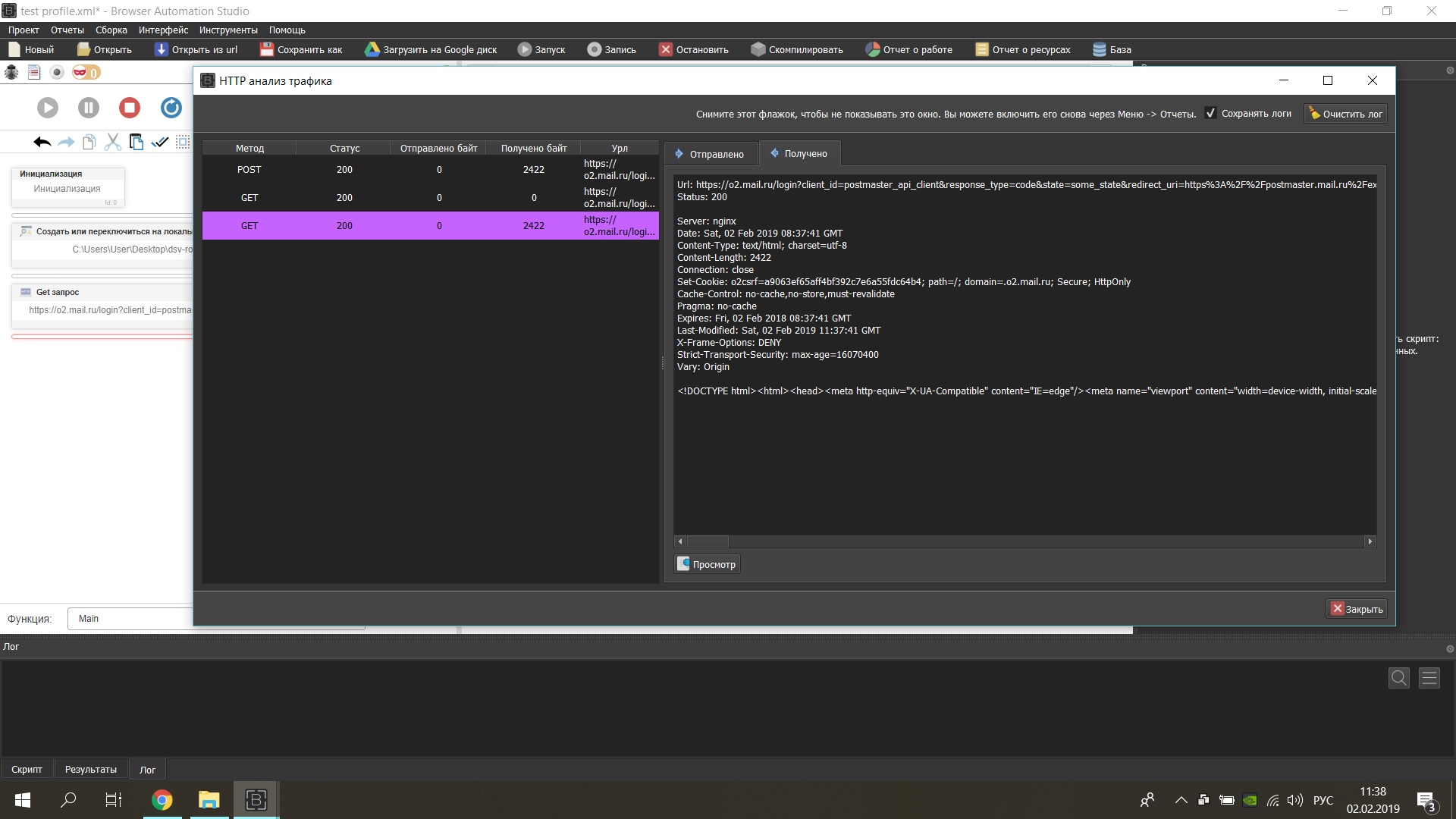This screenshot has height=819, width=1456.
Task: Click the undo arrow icon
Action: (x=42, y=142)
